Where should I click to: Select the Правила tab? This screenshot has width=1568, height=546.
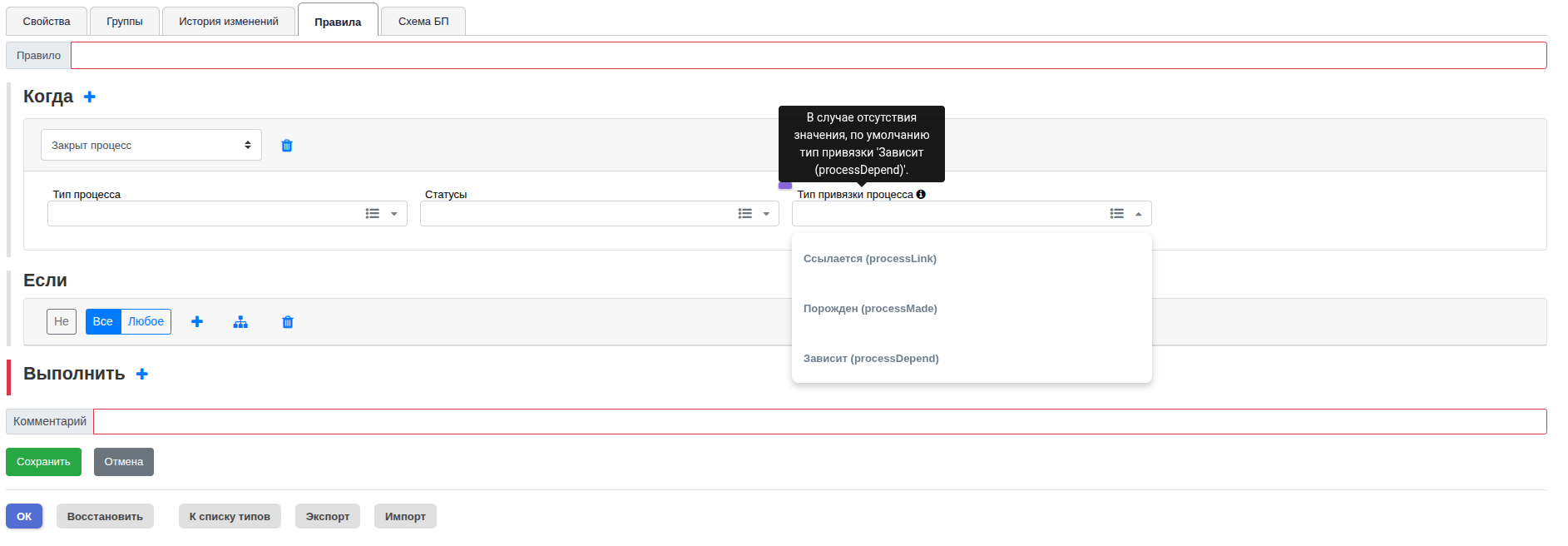pyautogui.click(x=338, y=22)
